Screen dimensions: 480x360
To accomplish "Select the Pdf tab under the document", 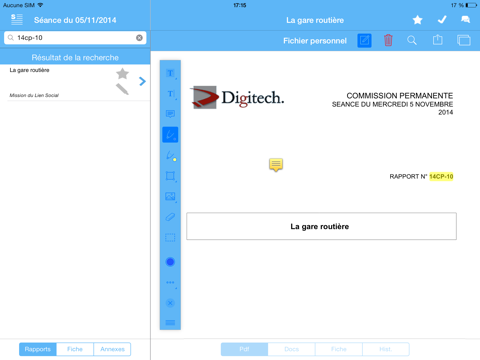I will click(x=244, y=349).
